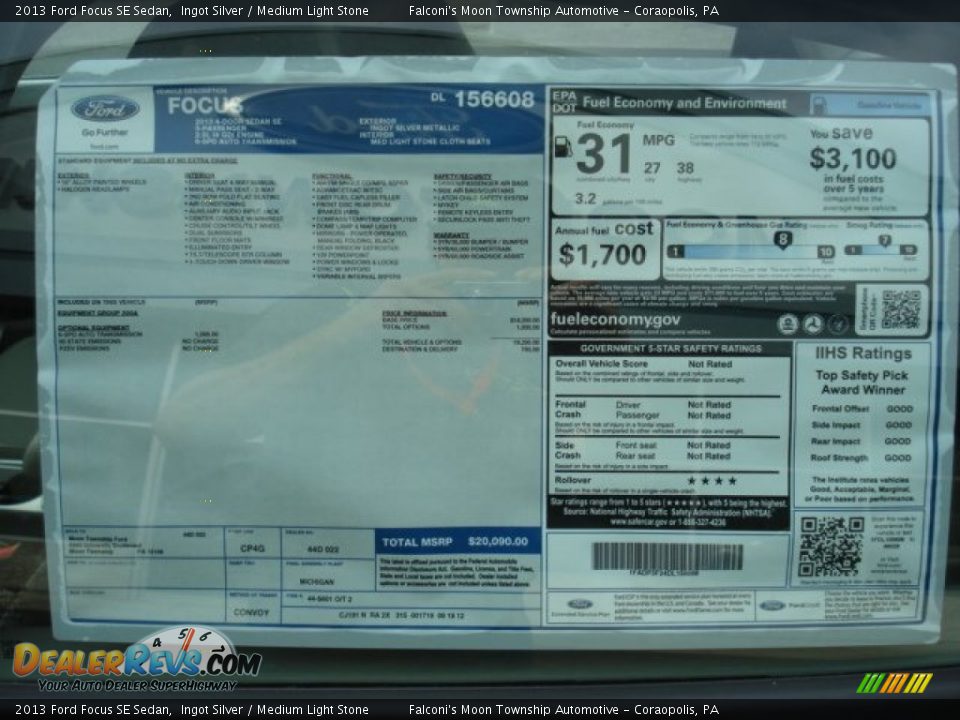
Task: Click the pointer on the Greenhouse Gas rating scale
Action: tap(783, 238)
